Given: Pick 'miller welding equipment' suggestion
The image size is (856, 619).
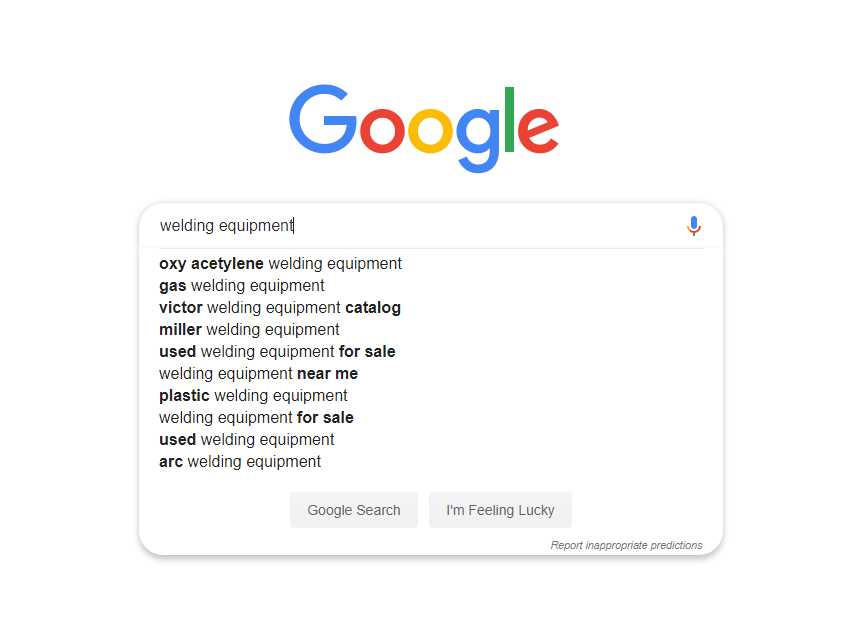Looking at the screenshot, I should click(249, 330).
